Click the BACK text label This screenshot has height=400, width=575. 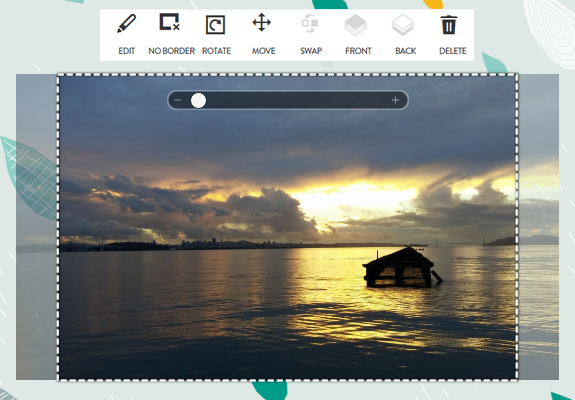(406, 51)
